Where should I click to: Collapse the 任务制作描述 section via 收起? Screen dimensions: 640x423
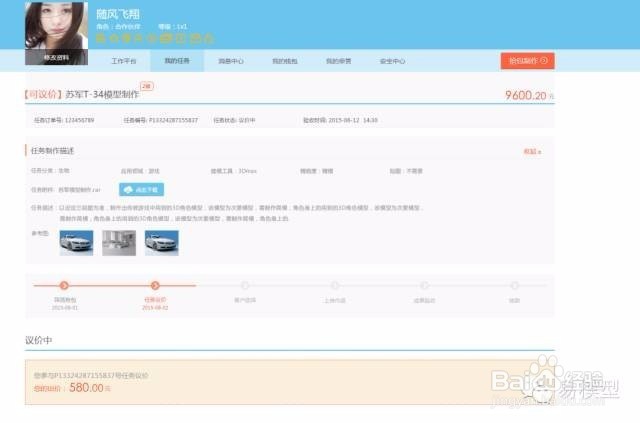click(x=532, y=151)
